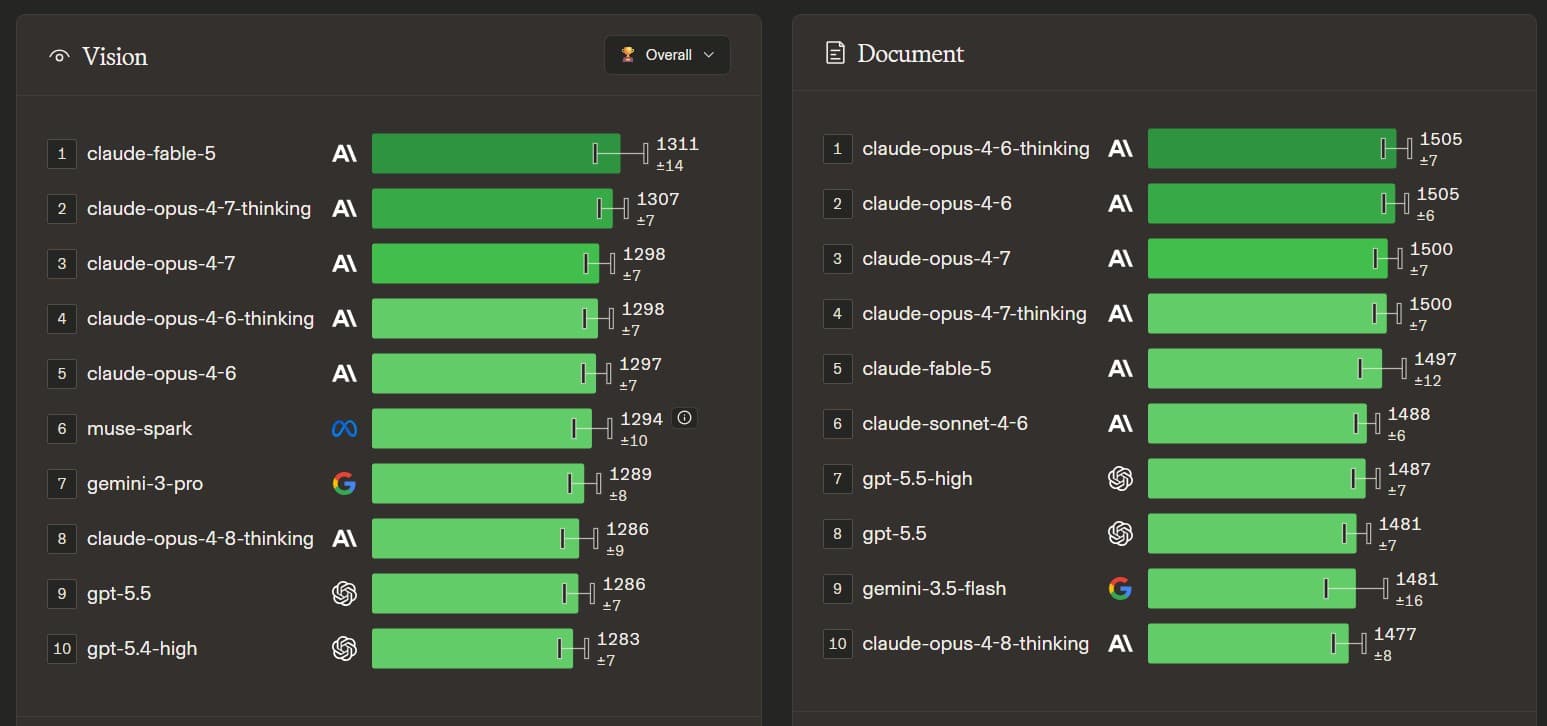Select gpt-5.5-high model name

coord(917,479)
